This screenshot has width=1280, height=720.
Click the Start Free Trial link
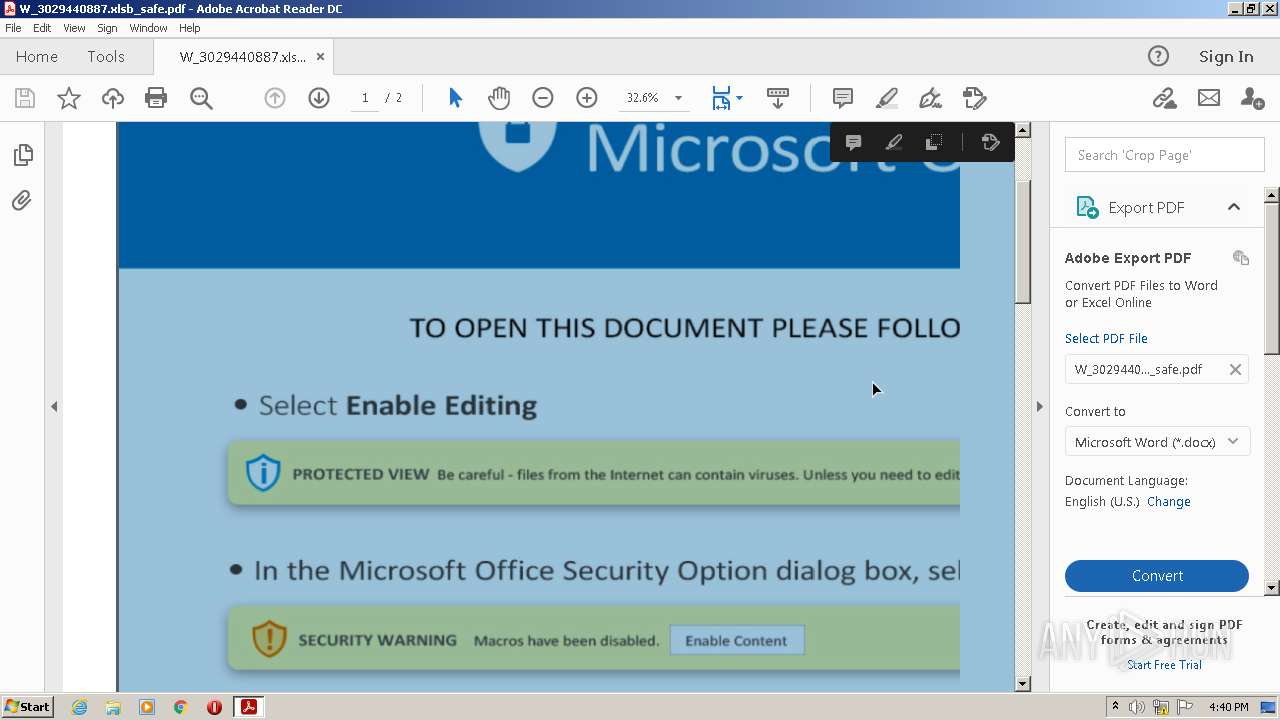(x=1164, y=665)
